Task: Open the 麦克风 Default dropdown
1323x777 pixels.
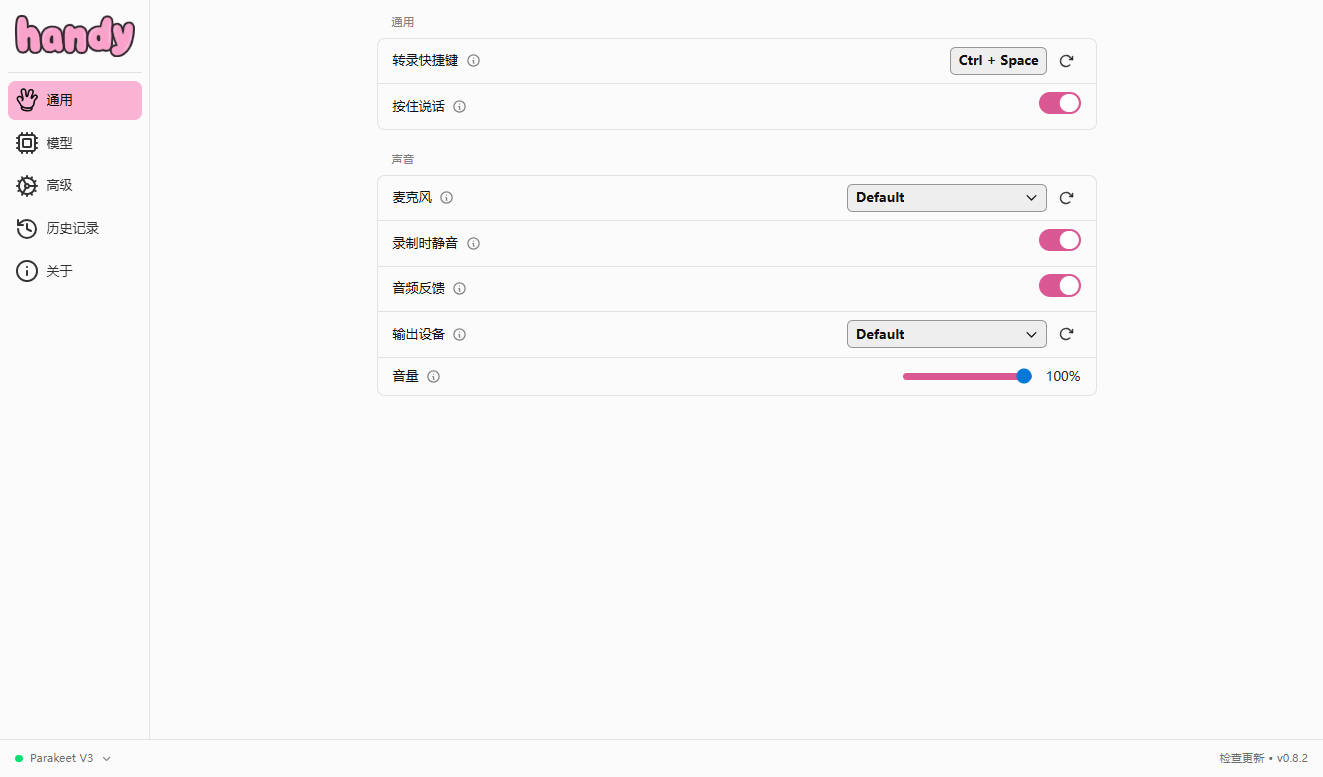Action: pos(946,198)
